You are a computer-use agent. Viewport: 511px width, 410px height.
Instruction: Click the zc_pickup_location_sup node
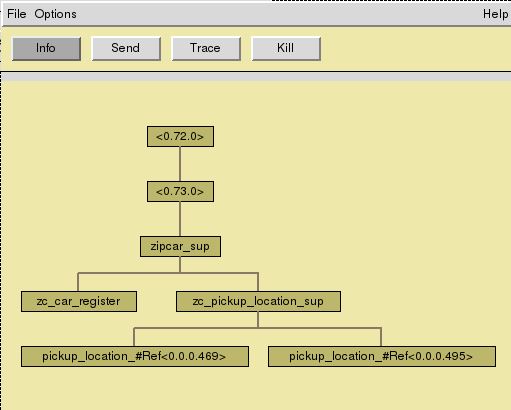[258, 301]
